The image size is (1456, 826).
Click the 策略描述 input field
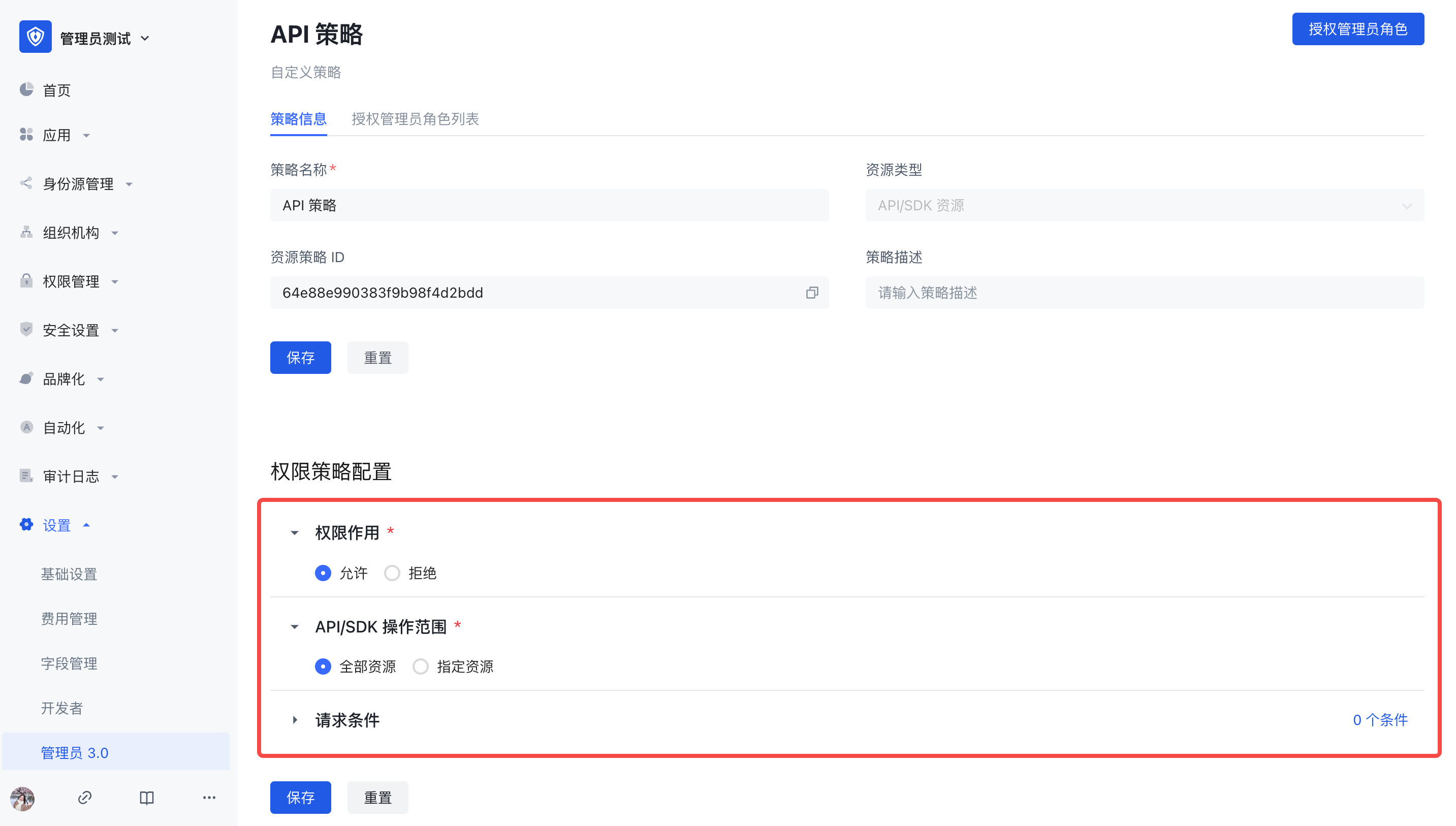tap(1144, 293)
